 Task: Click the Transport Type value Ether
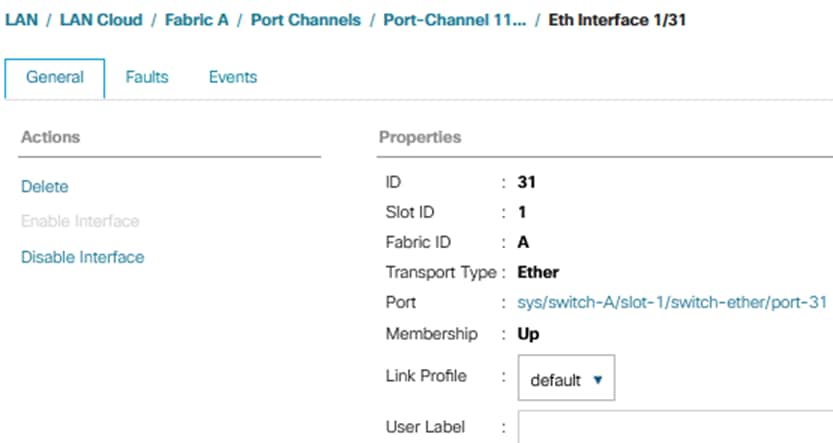pos(538,272)
